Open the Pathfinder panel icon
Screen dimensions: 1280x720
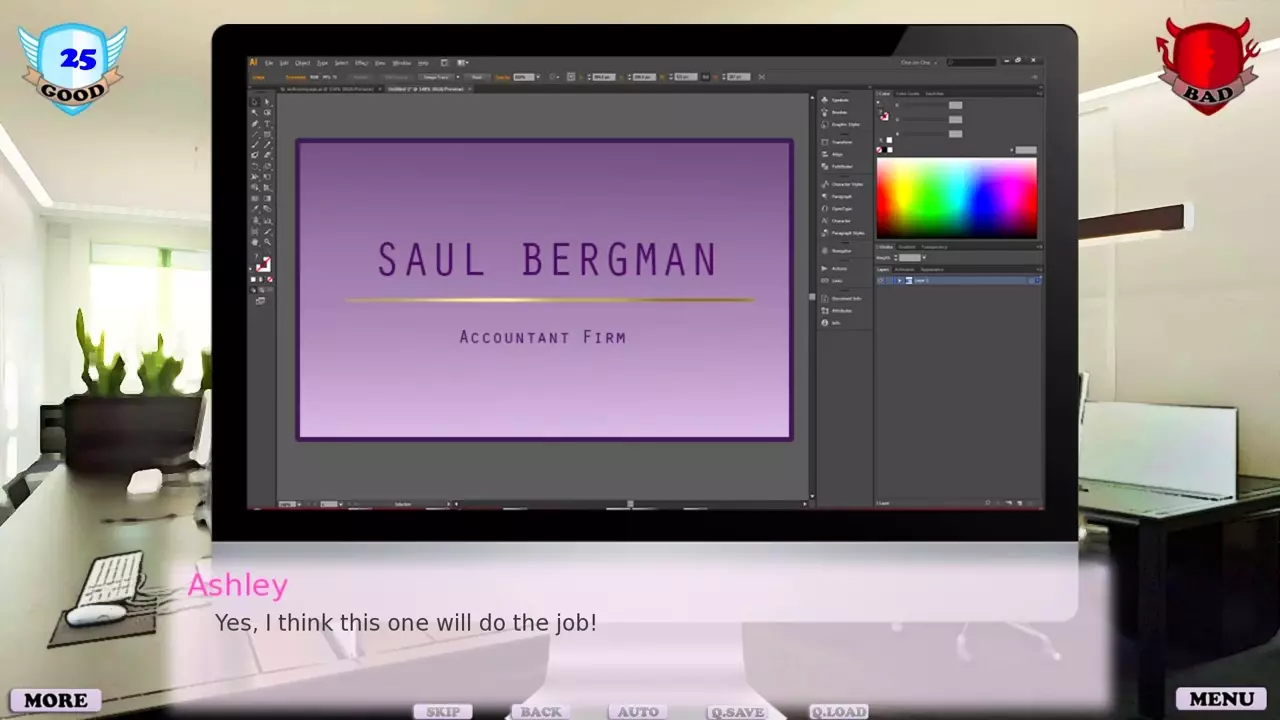tap(825, 166)
